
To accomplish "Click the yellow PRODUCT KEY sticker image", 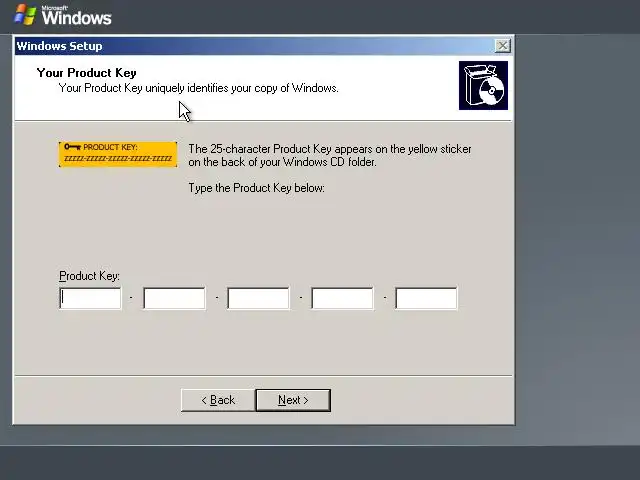I will (118, 154).
